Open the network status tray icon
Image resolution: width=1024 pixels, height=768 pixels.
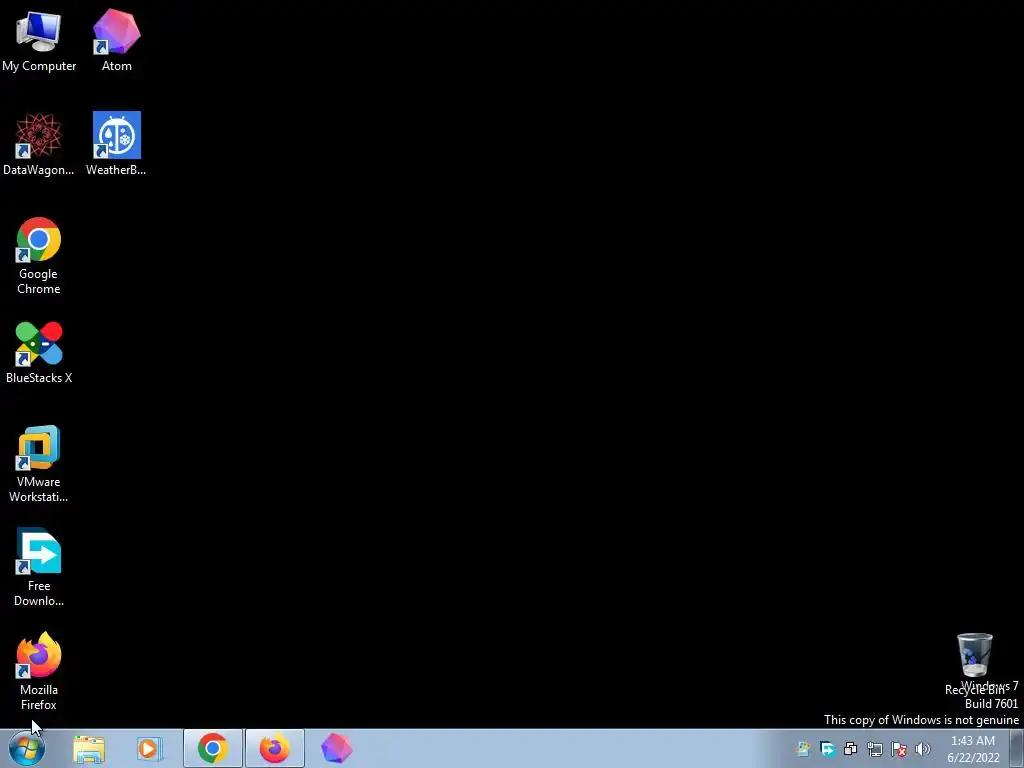pos(874,749)
